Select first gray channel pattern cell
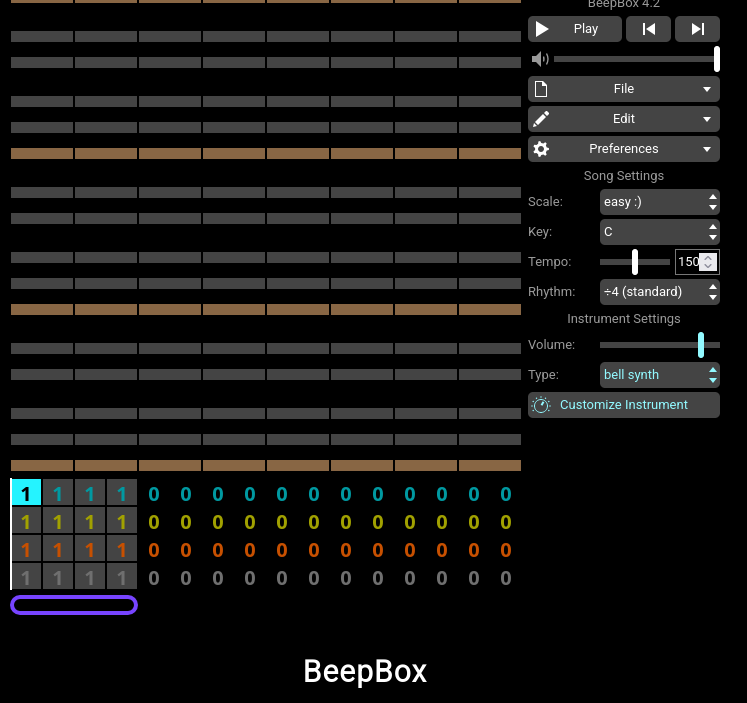747x703 pixels. pyautogui.click(x=26, y=578)
